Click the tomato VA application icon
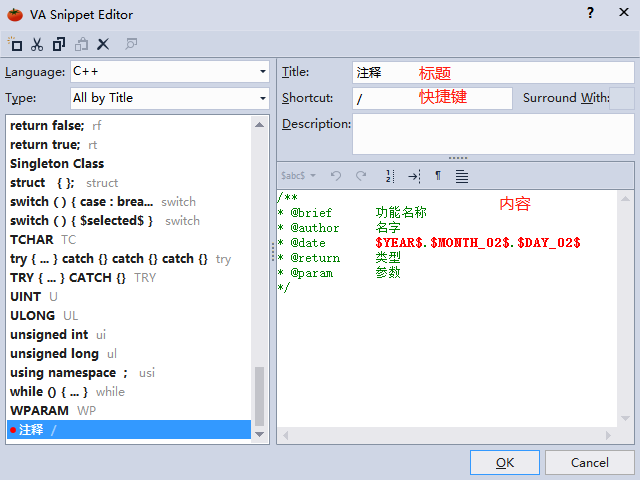The width and height of the screenshot is (640, 480). pyautogui.click(x=15, y=15)
